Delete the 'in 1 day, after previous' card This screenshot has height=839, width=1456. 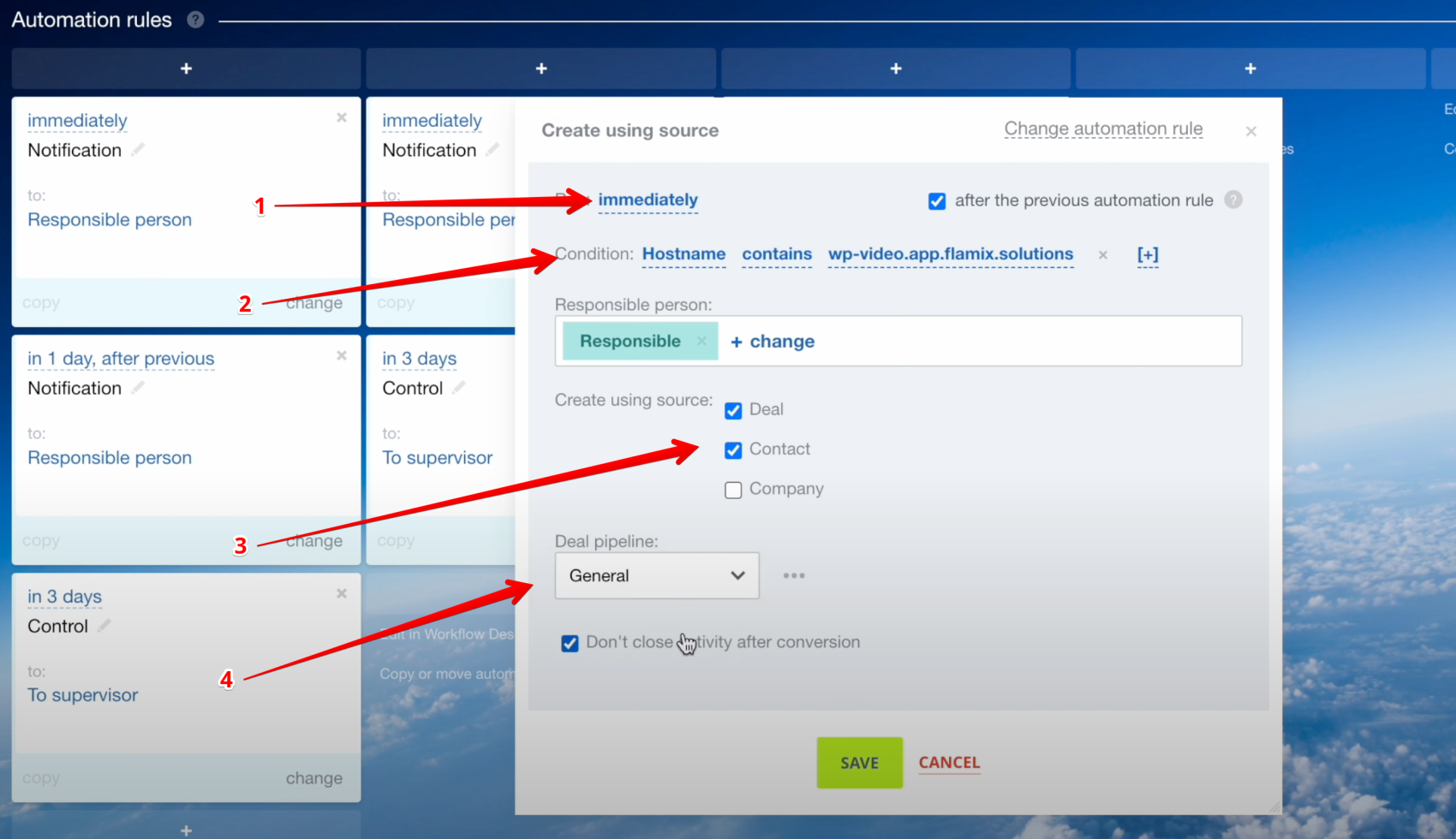coord(342,355)
